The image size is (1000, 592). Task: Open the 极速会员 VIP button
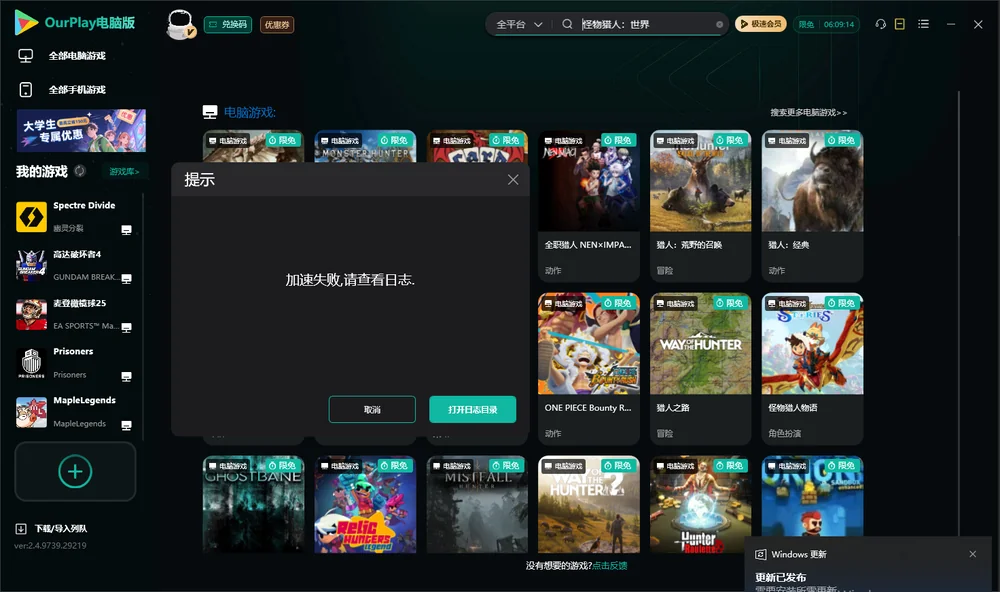[x=760, y=24]
